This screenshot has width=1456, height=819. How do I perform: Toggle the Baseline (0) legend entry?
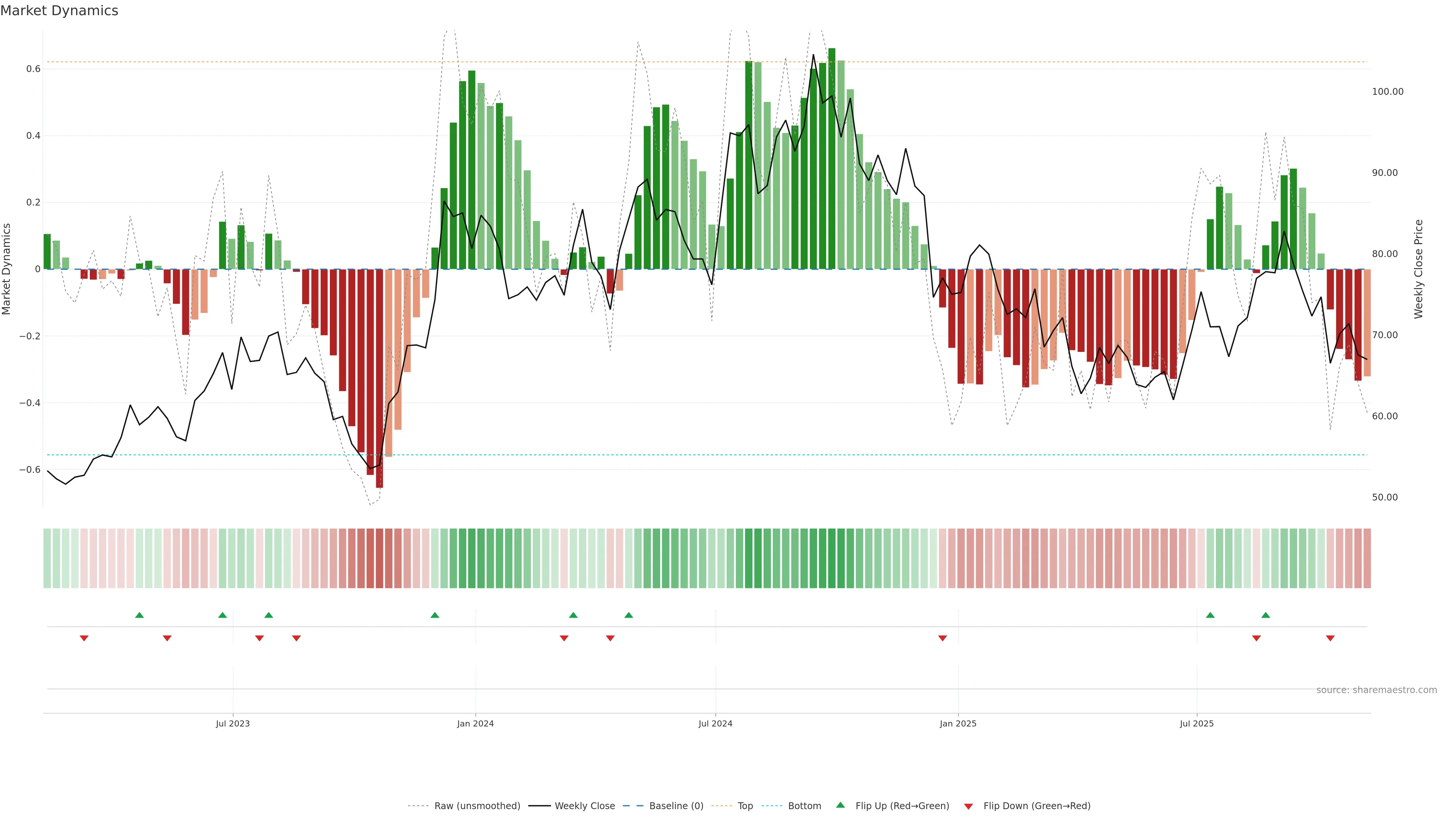[x=676, y=806]
